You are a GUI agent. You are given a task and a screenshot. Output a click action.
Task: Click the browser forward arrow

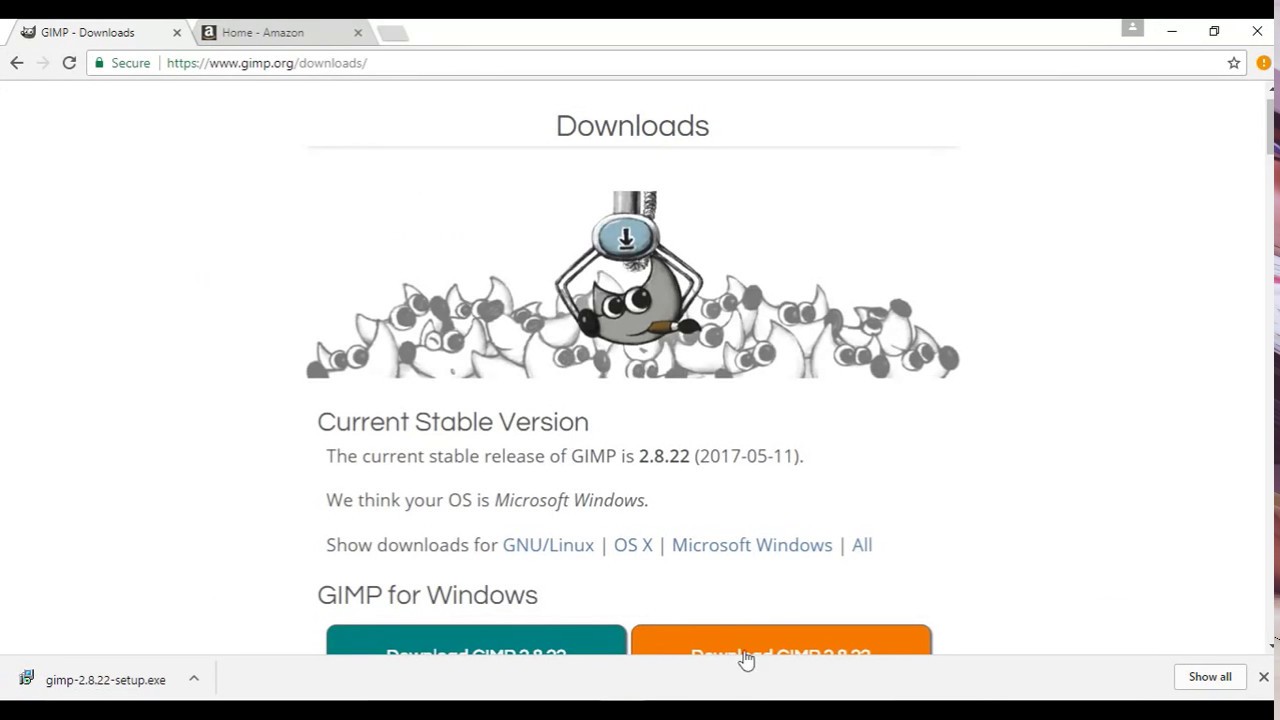[42, 63]
